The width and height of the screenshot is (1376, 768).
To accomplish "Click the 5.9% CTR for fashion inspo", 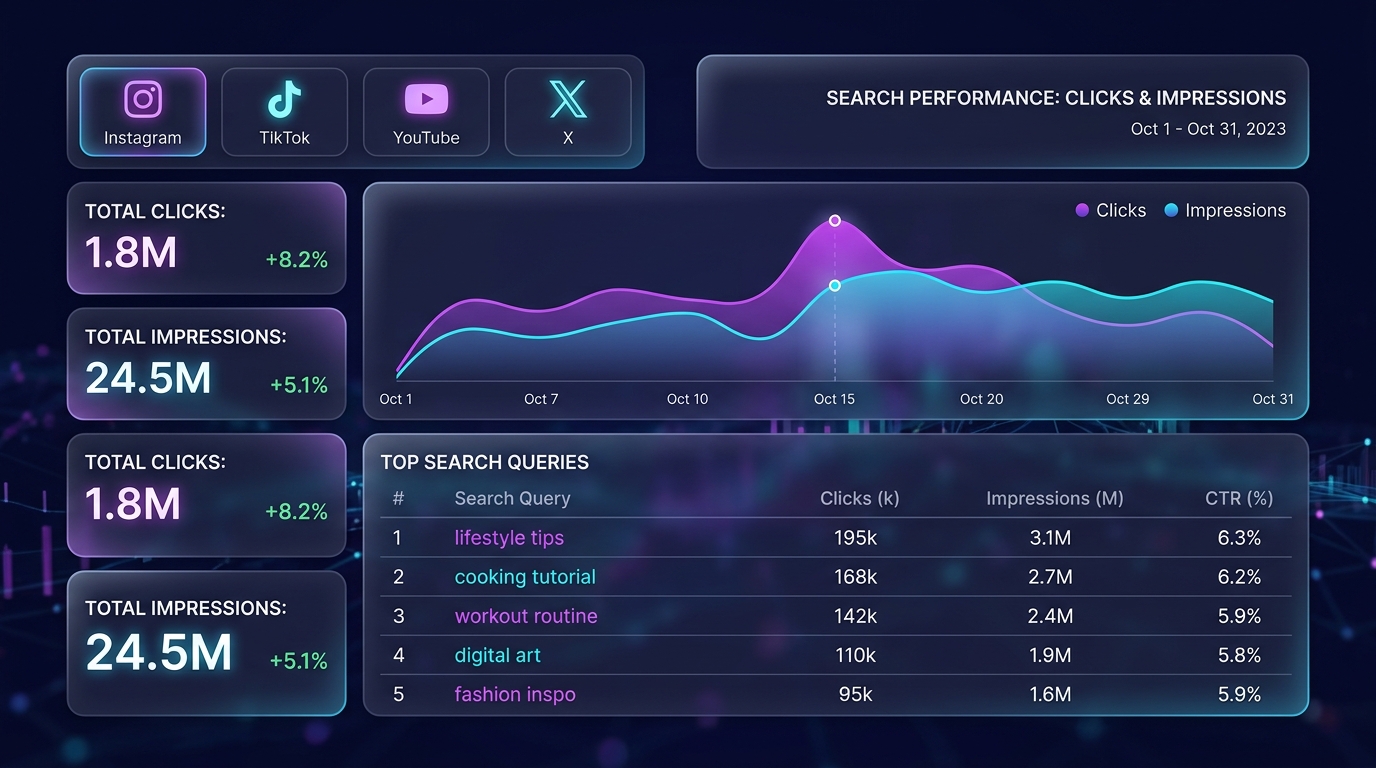I will pyautogui.click(x=1239, y=694).
